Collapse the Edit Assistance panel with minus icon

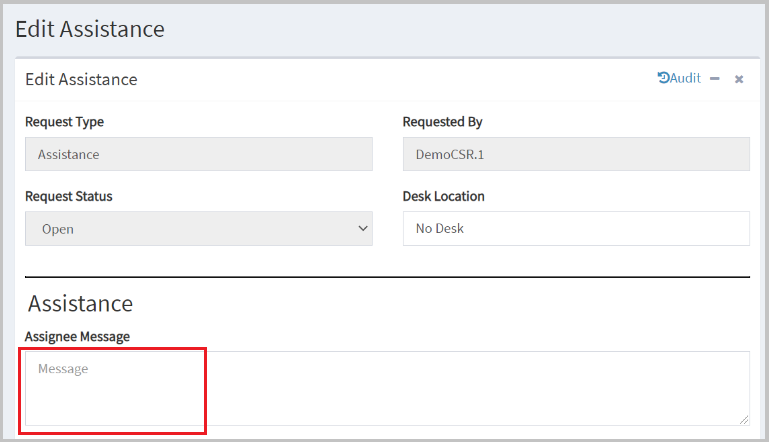[x=715, y=78]
